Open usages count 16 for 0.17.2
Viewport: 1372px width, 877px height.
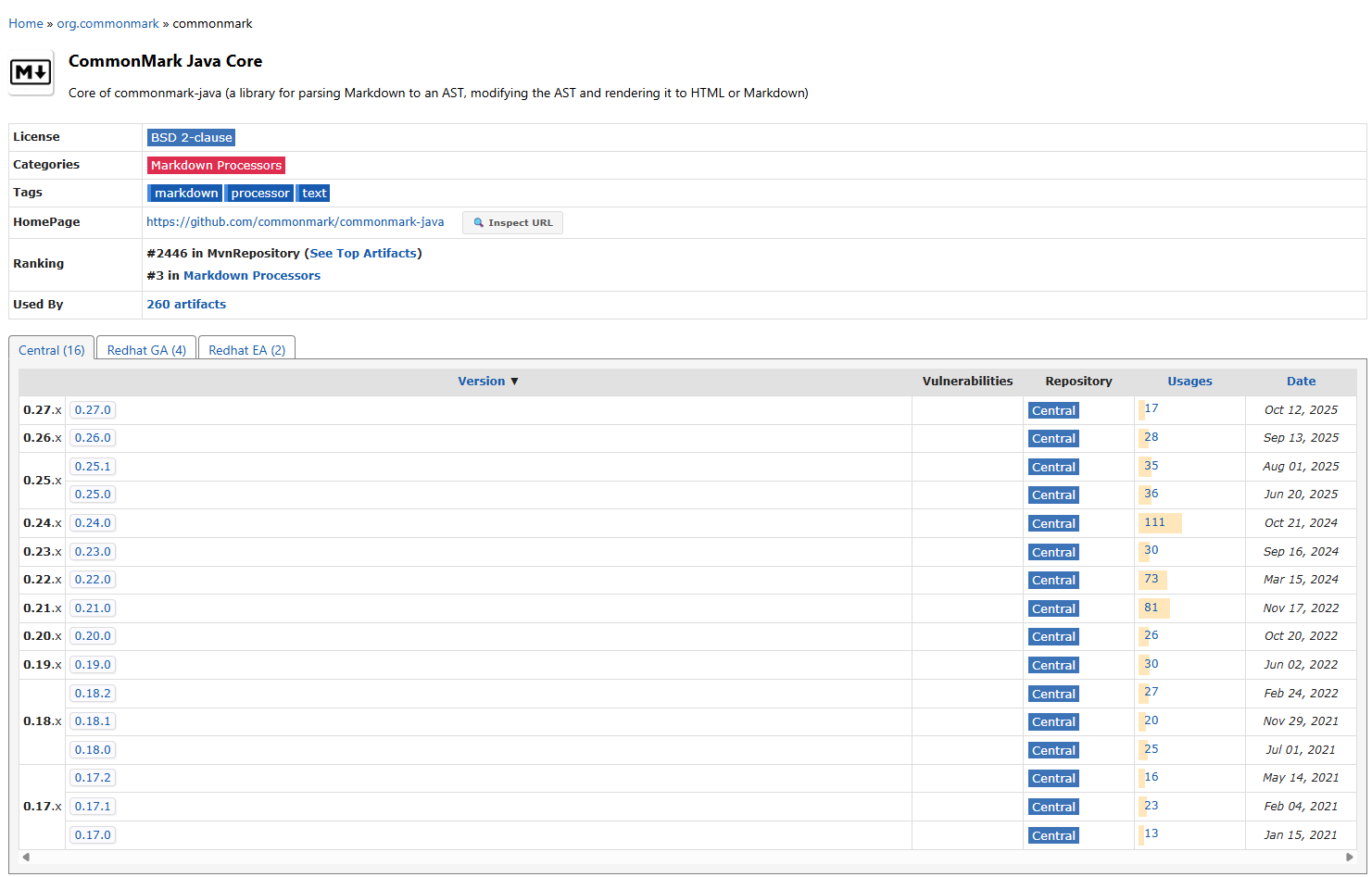pos(1152,777)
